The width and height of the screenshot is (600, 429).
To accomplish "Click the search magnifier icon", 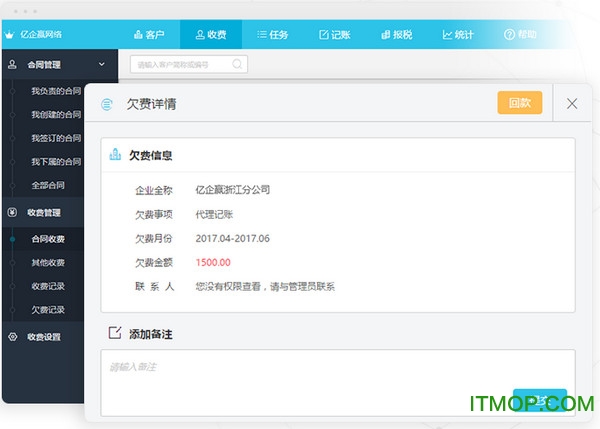I will click(237, 64).
